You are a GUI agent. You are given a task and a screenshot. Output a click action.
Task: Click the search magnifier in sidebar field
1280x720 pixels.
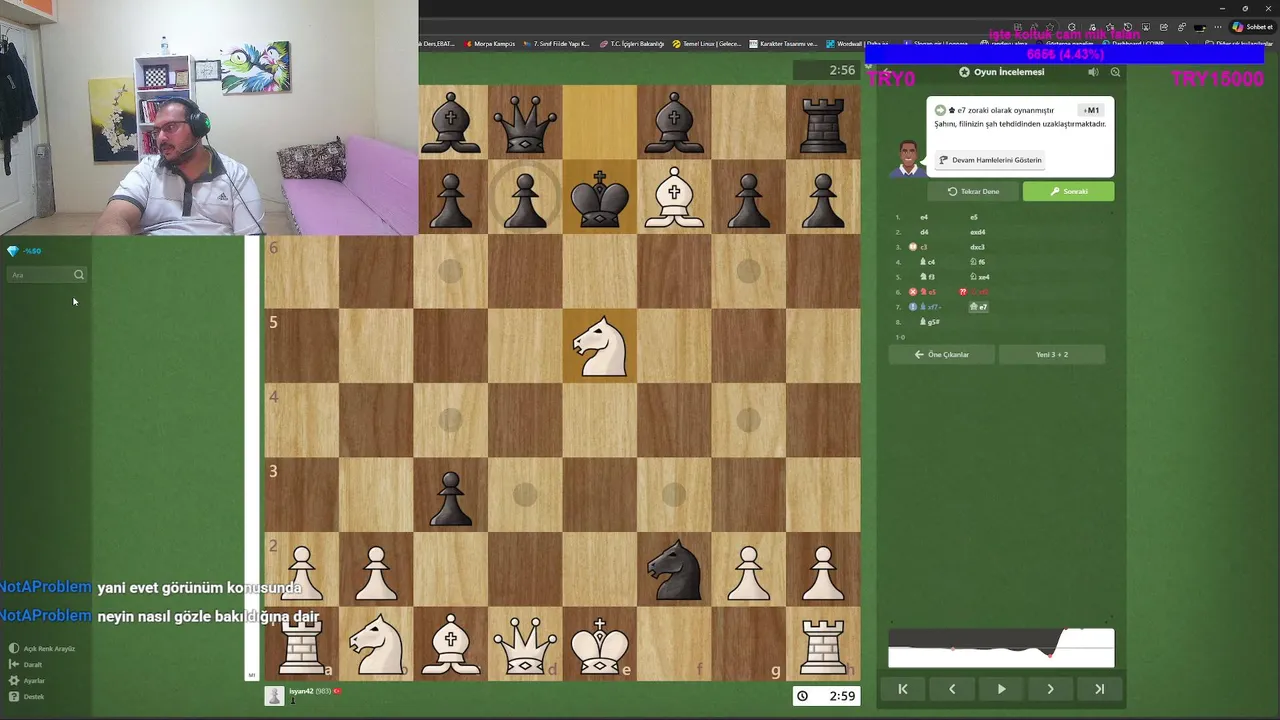point(78,275)
